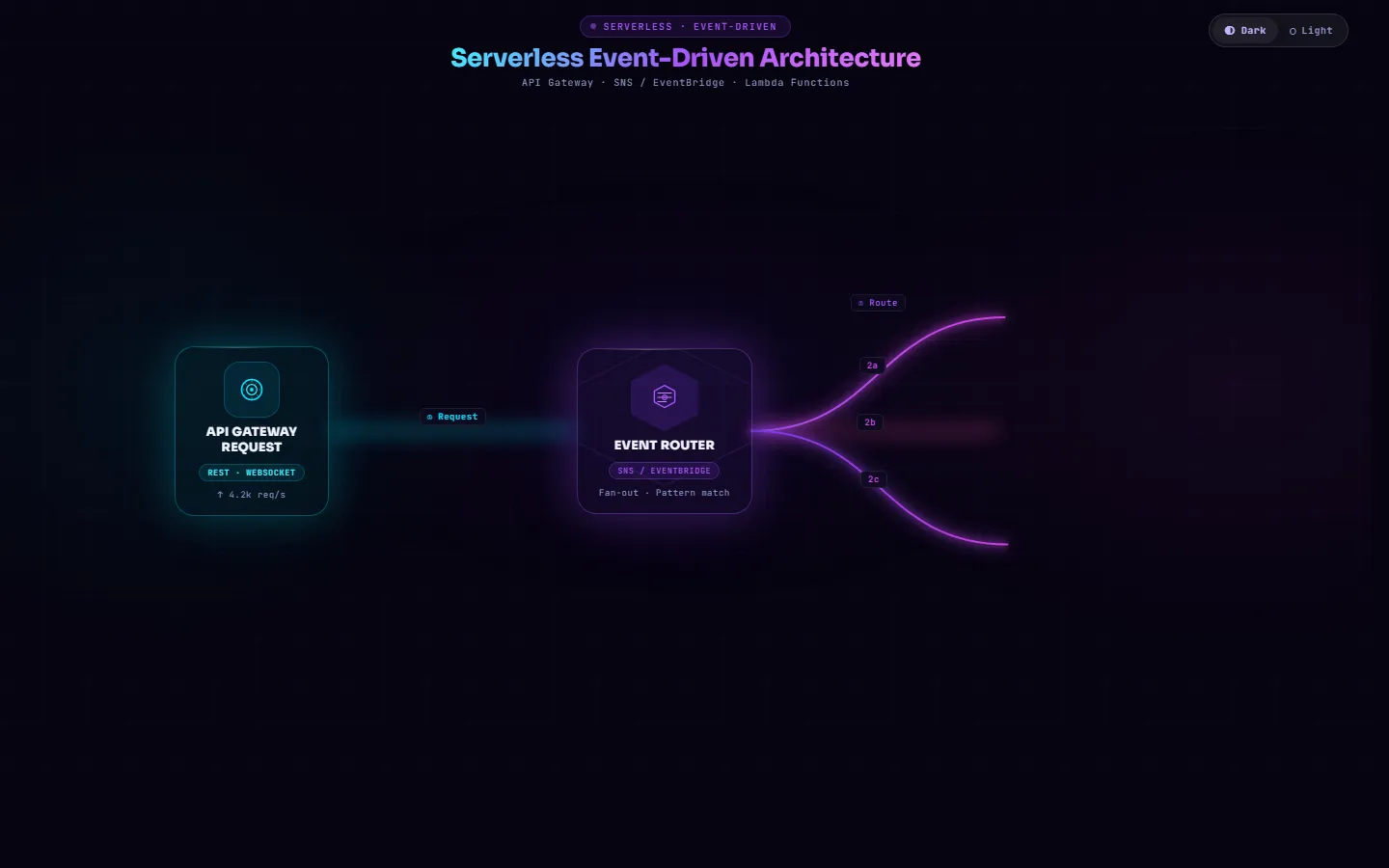Click the icon inside the Request label
1389x868 pixels.
[430, 417]
